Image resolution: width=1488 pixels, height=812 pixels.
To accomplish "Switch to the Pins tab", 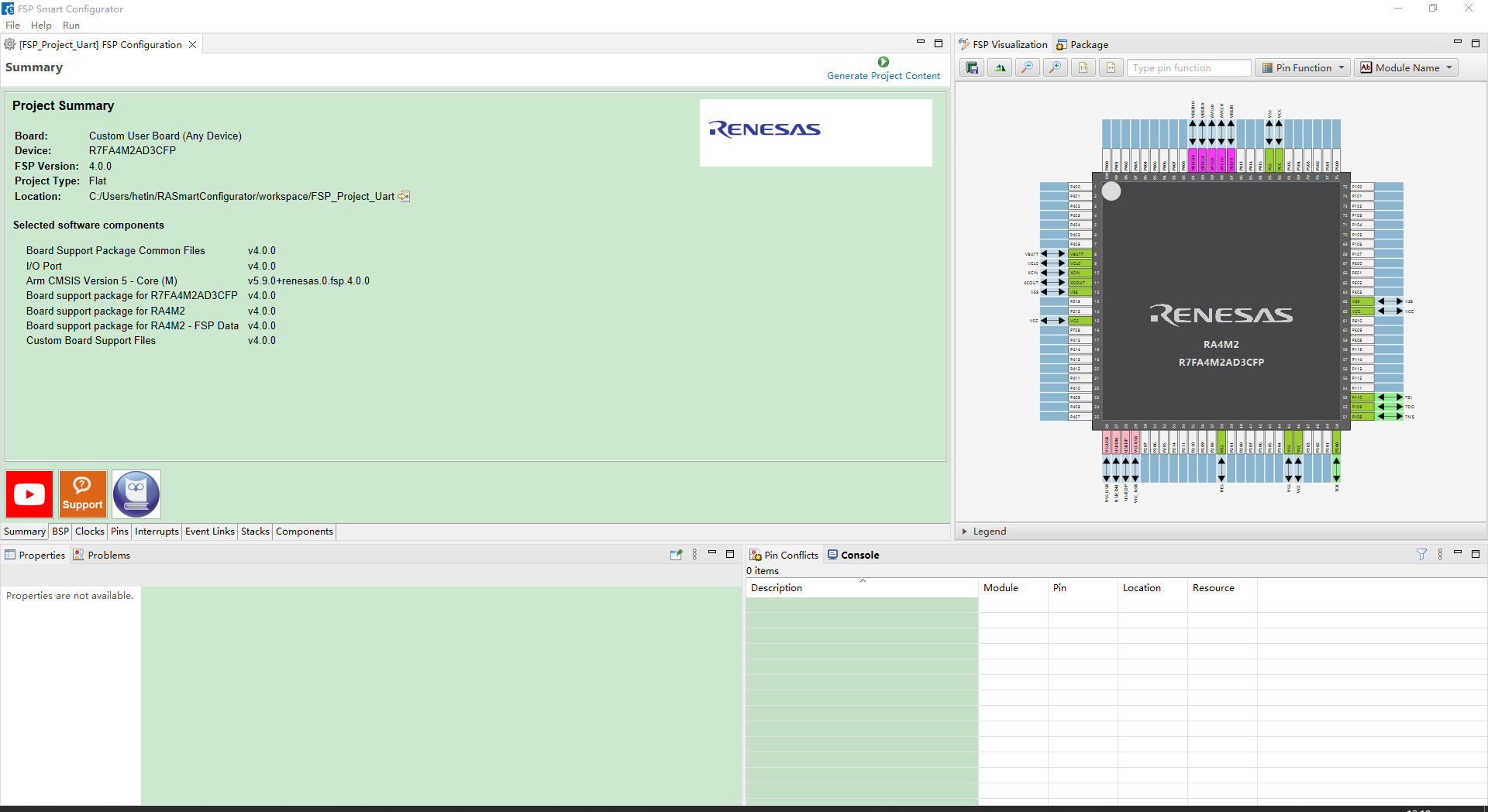I will point(119,532).
